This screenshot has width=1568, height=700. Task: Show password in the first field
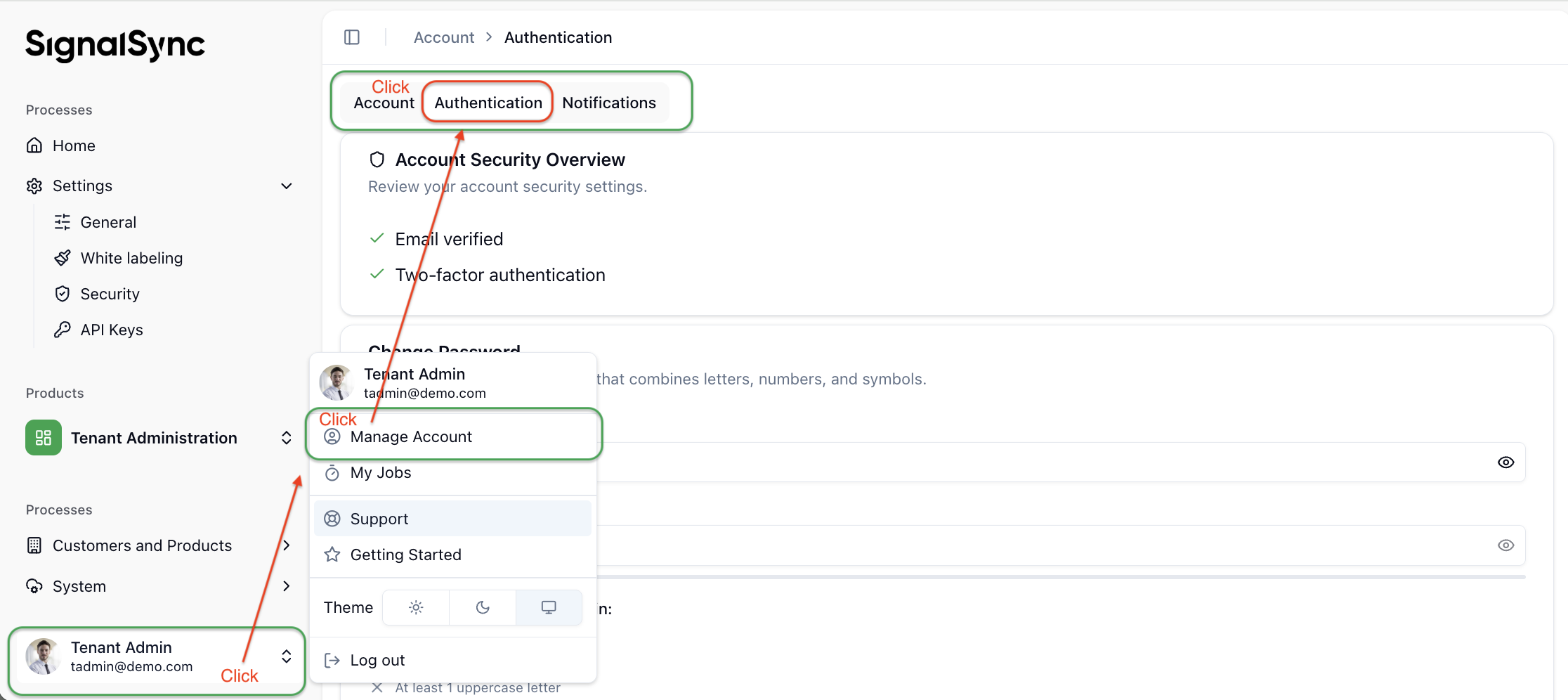[1505, 462]
